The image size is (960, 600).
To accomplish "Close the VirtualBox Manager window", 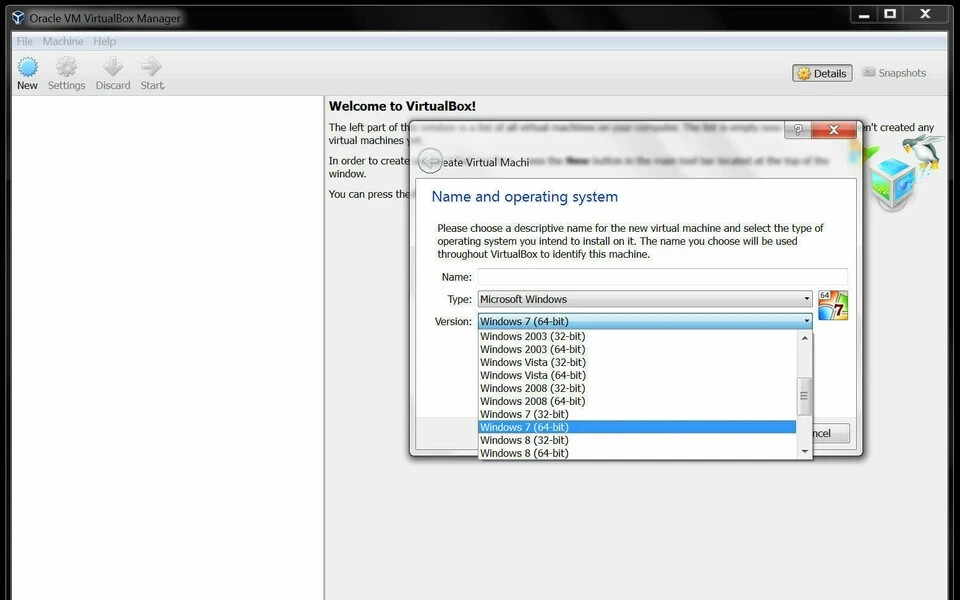I will pos(925,14).
